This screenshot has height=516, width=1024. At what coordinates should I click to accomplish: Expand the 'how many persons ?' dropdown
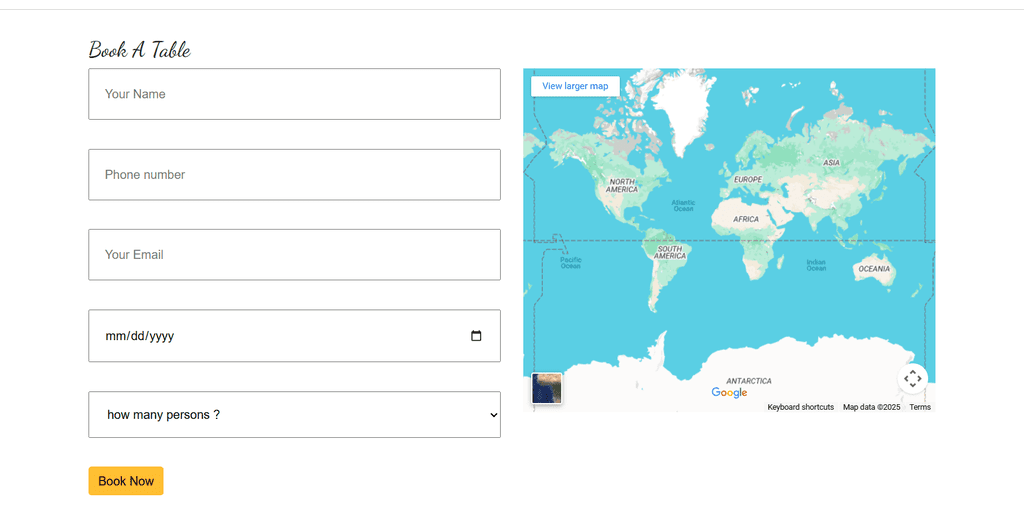tap(294, 414)
